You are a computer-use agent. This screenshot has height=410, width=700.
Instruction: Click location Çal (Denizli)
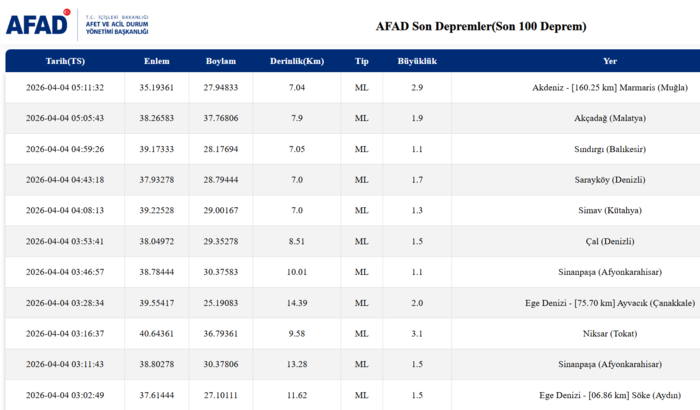pos(610,242)
